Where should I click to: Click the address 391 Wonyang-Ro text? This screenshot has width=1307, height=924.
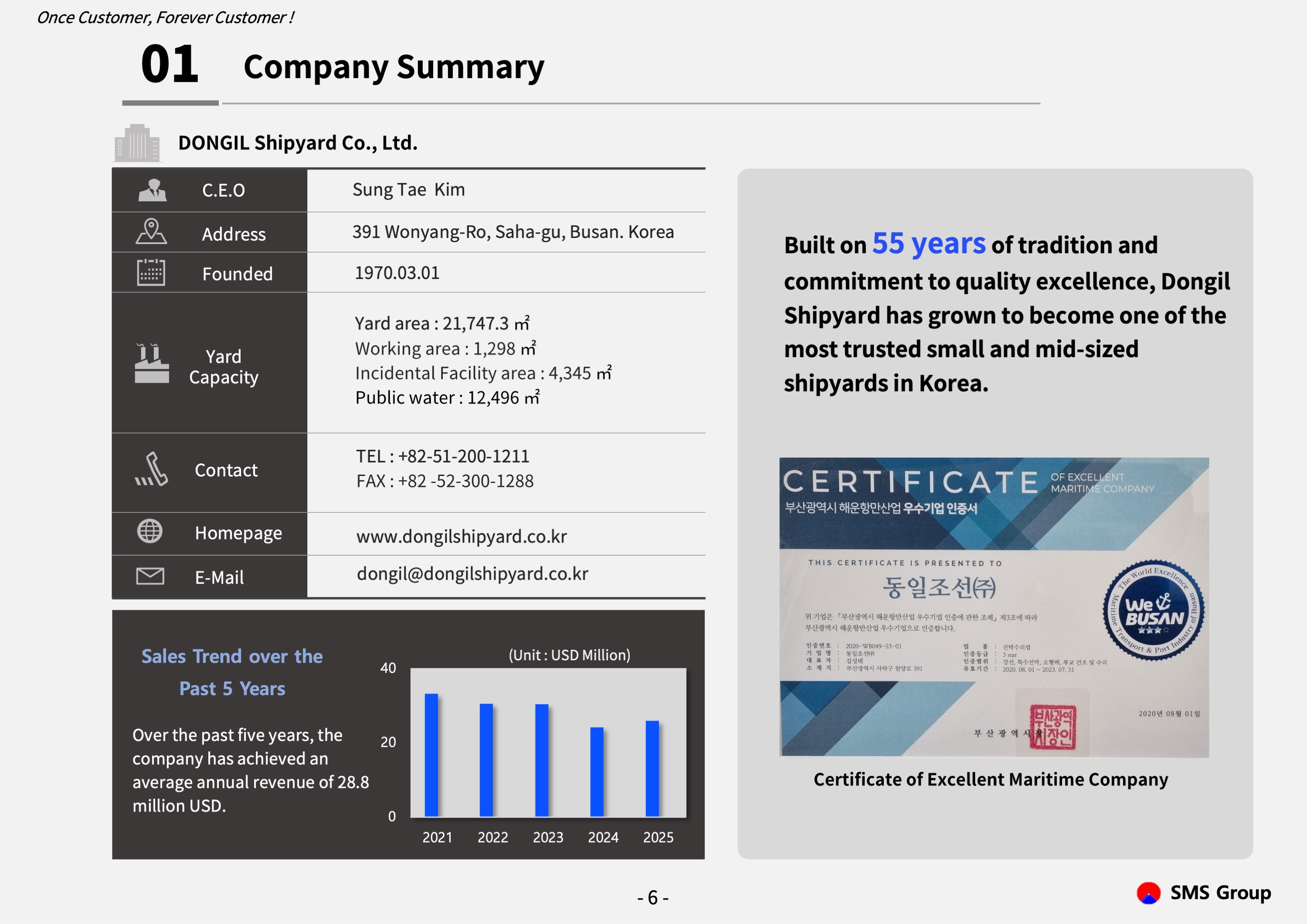click(x=513, y=232)
